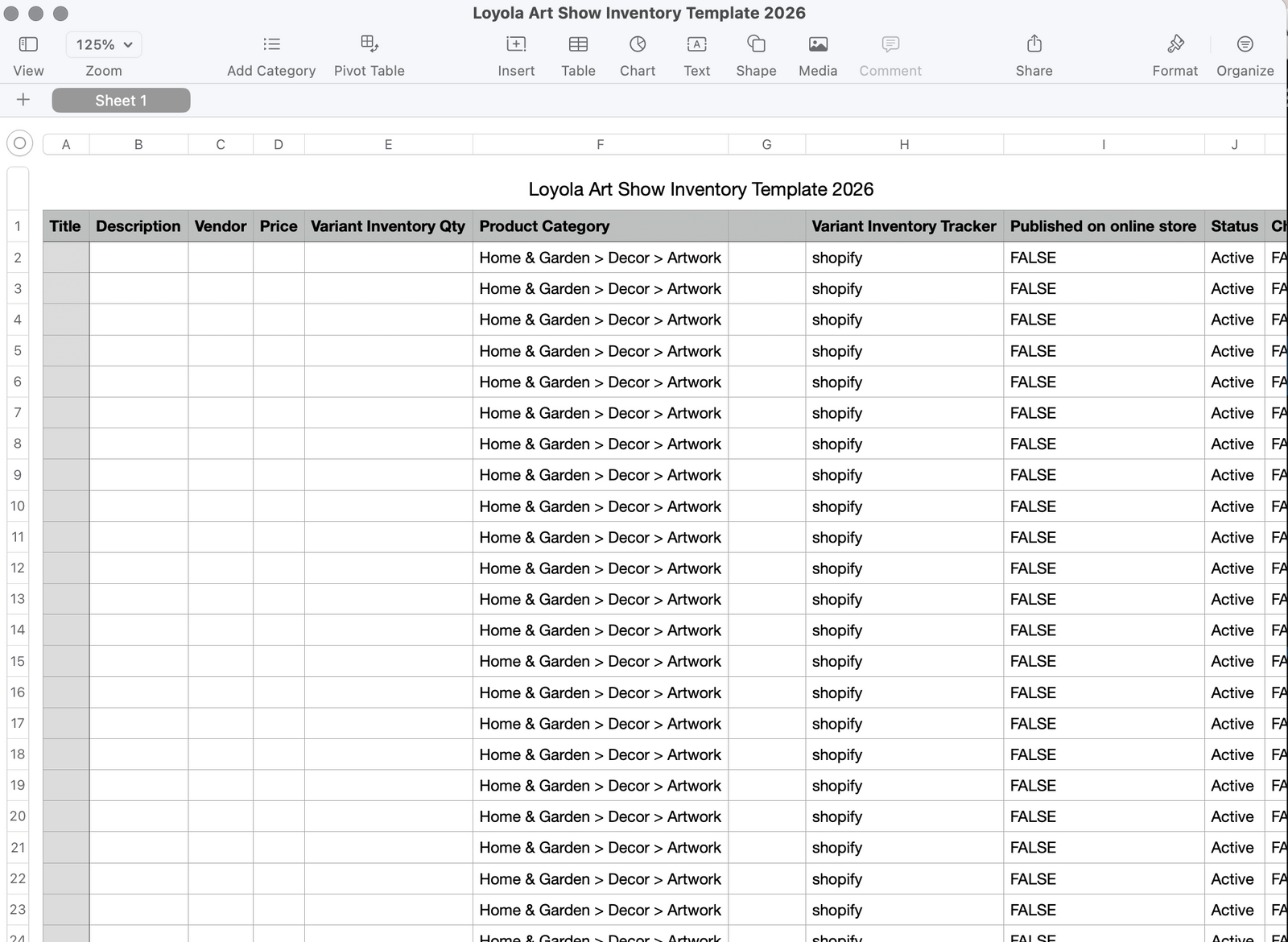Image resolution: width=1288 pixels, height=942 pixels.
Task: Select column I header
Action: 1104,145
